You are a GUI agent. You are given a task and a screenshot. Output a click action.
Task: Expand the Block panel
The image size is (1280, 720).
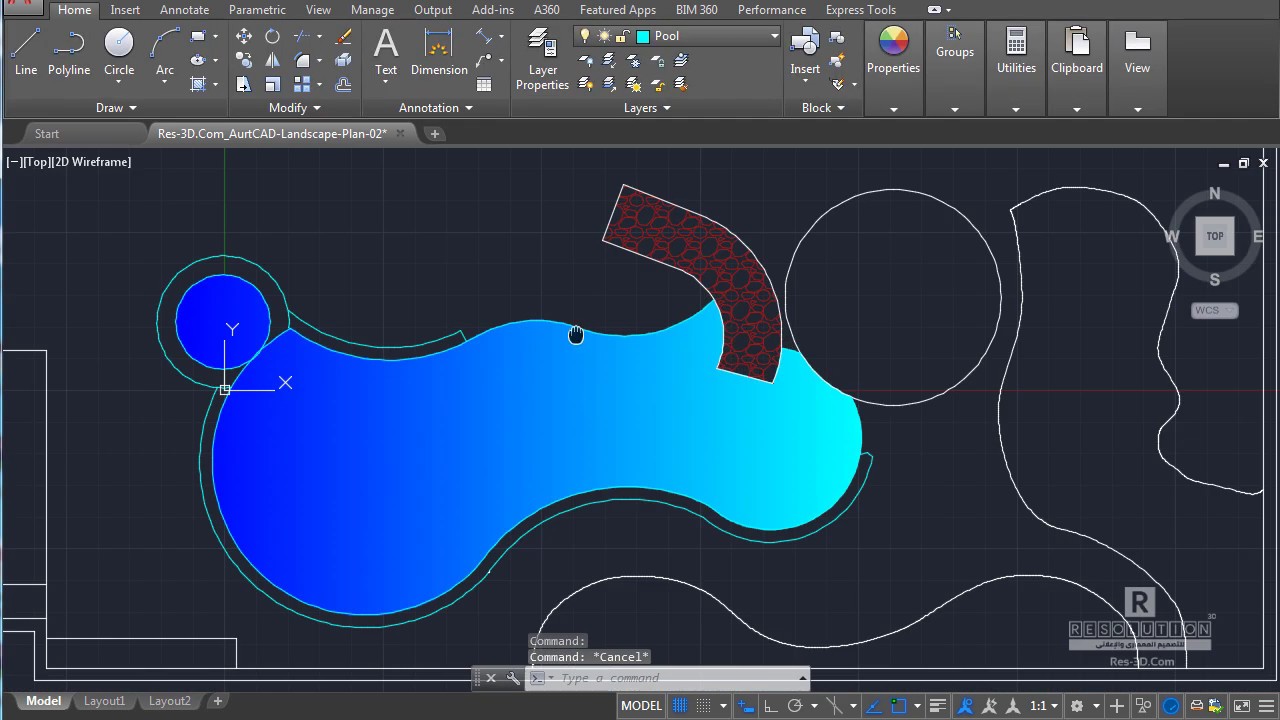tap(823, 108)
